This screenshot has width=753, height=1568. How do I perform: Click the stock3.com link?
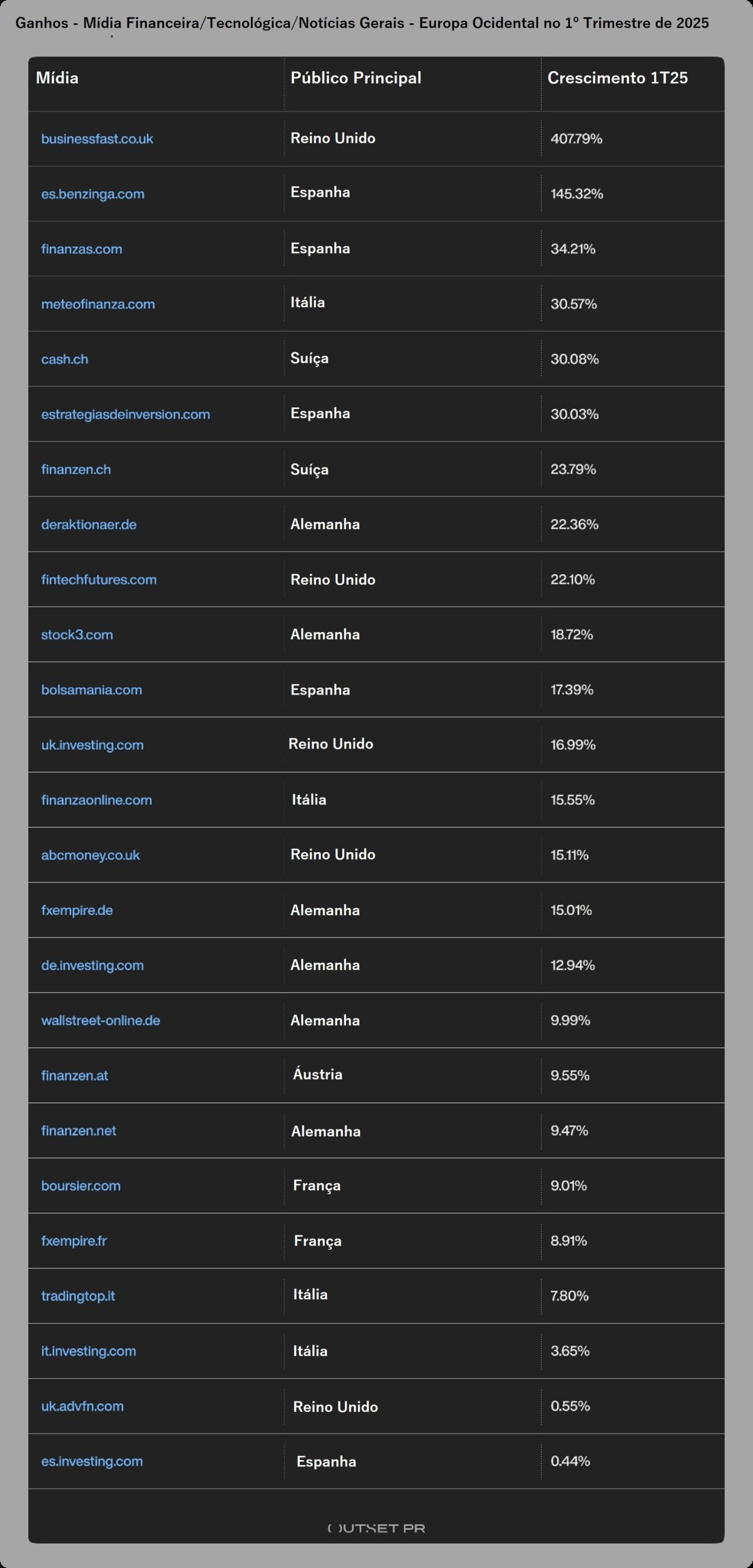[77, 635]
